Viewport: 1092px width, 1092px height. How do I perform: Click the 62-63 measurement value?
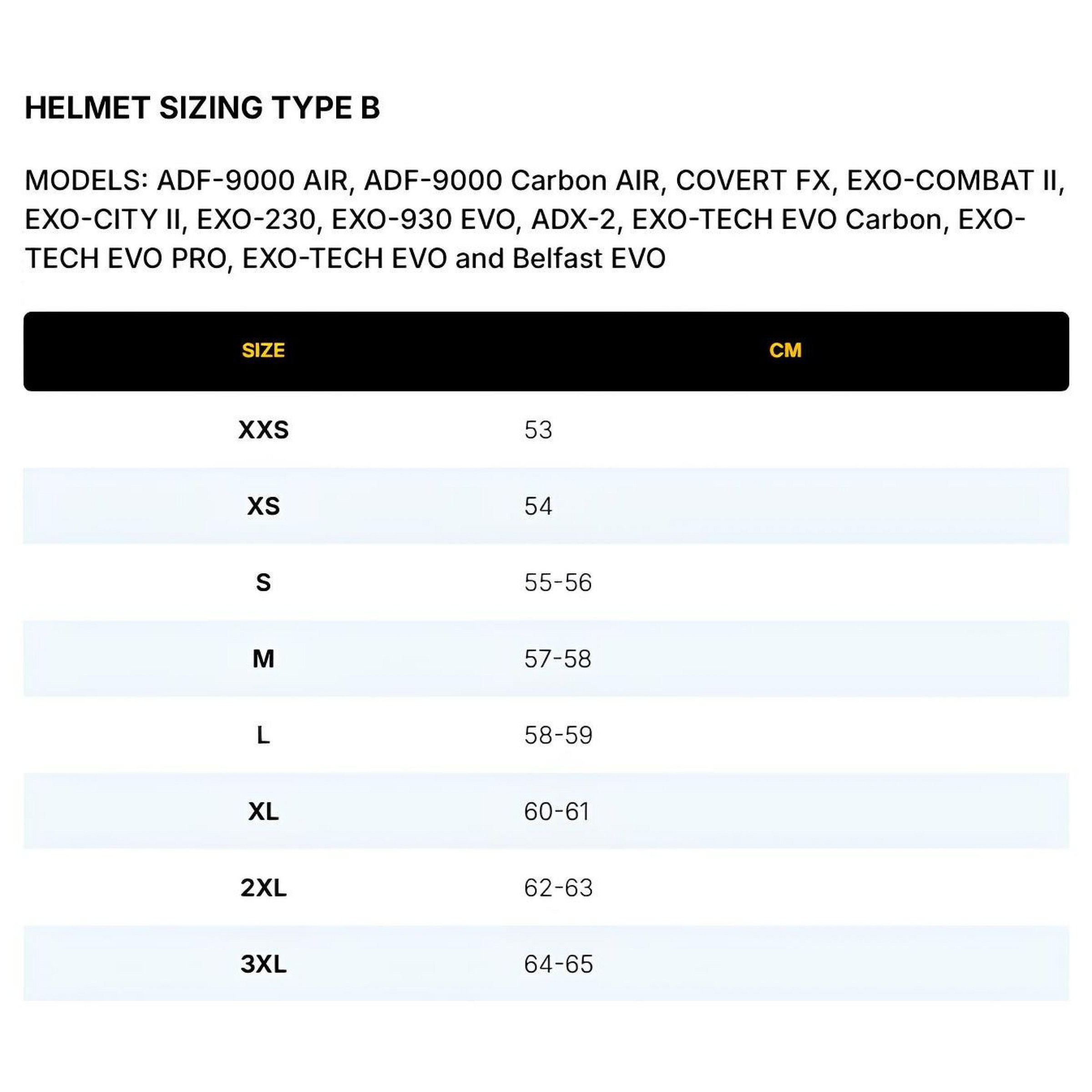(x=558, y=888)
